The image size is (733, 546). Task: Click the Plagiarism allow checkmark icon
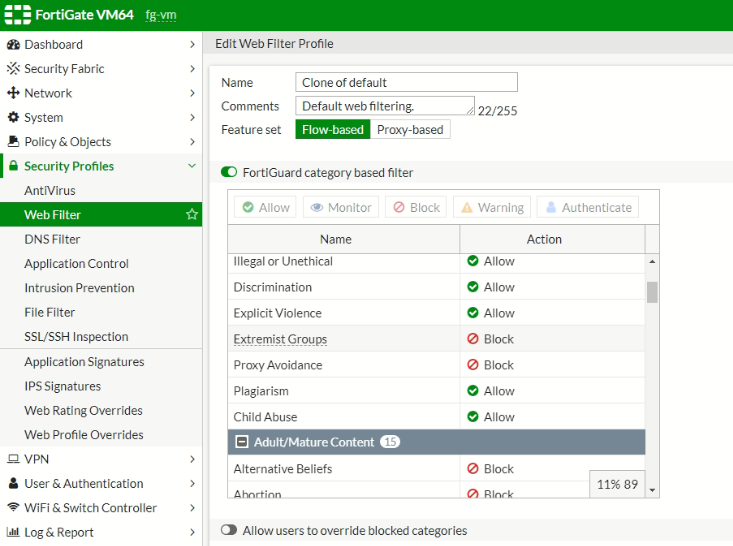point(473,391)
